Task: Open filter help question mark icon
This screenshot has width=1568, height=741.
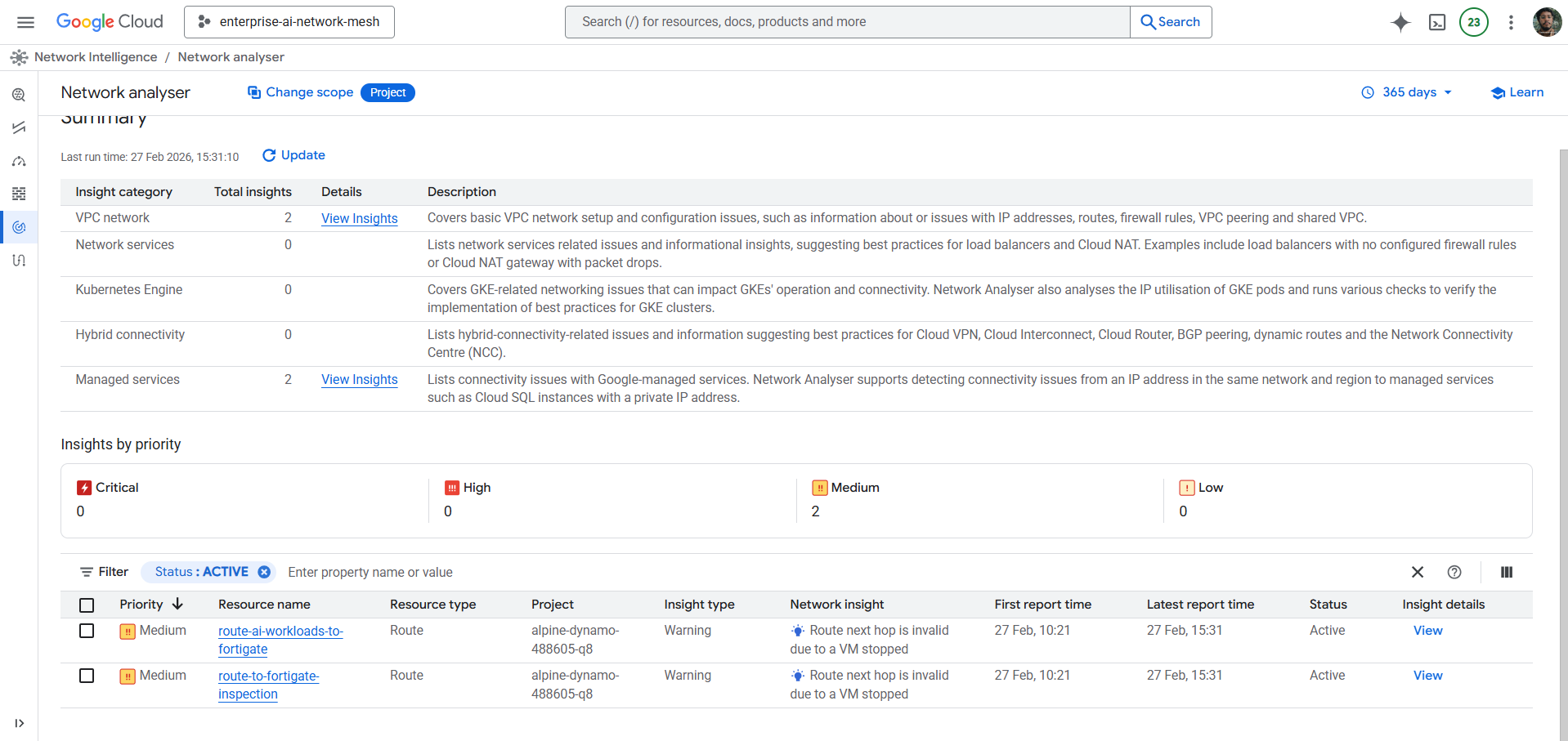Action: tap(1454, 572)
